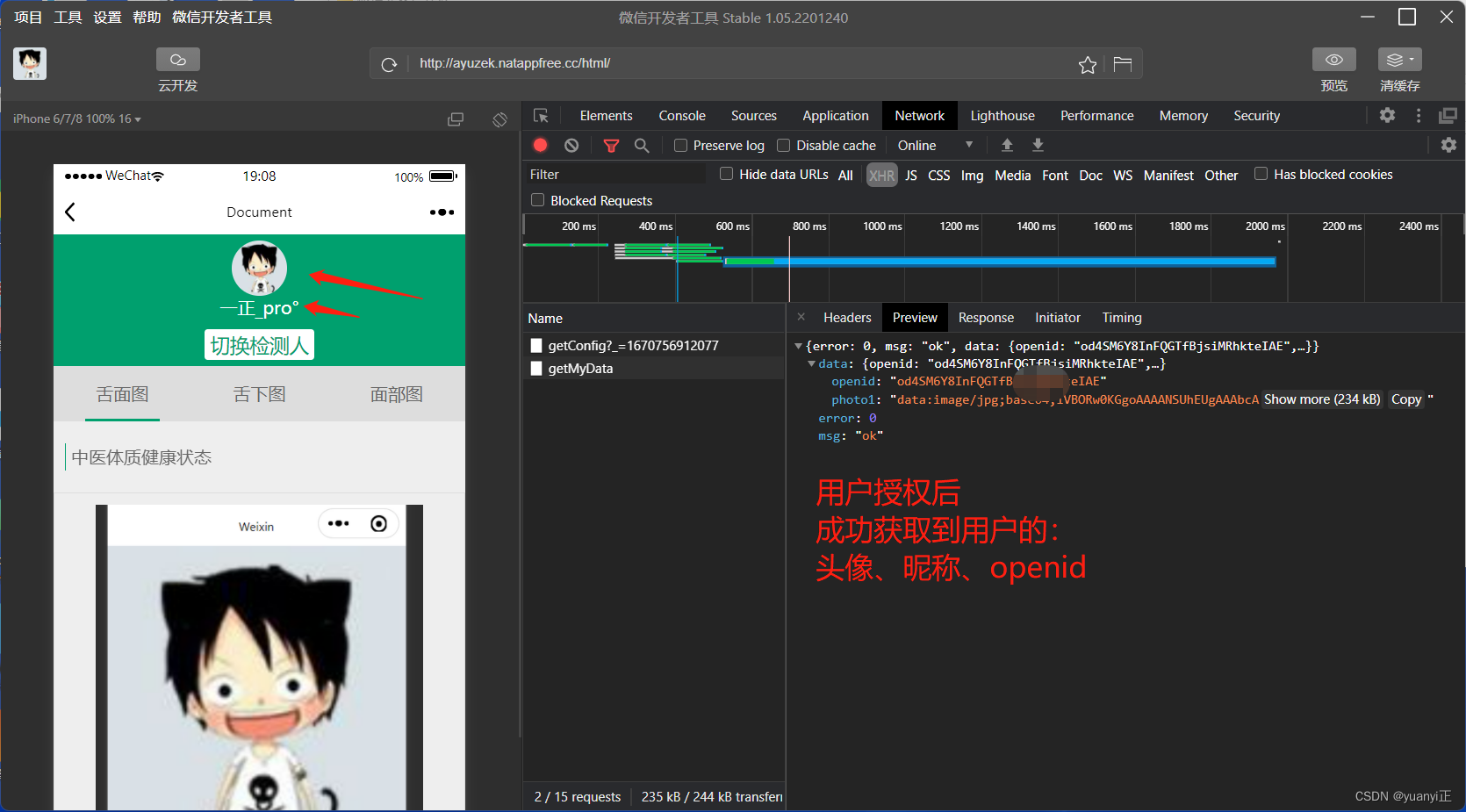Click the network Filter input field
This screenshot has width=1466, height=812.
pos(614,175)
